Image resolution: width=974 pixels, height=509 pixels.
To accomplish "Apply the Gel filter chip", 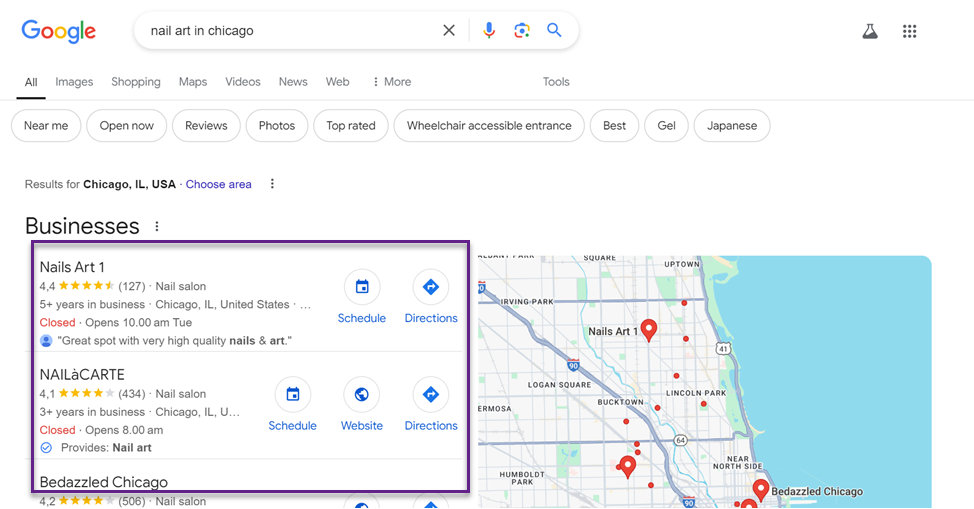I will click(667, 126).
